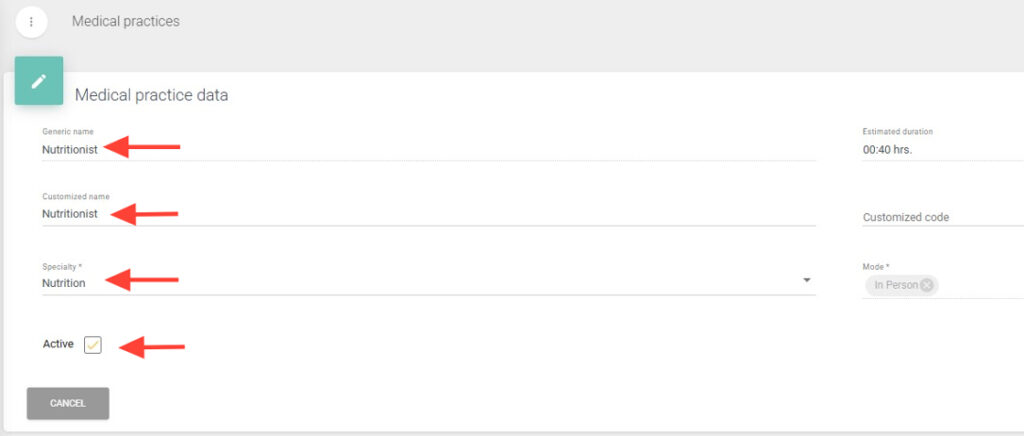This screenshot has width=1024, height=436.
Task: Expand the Specialty dropdown arrow
Action: (x=806, y=281)
